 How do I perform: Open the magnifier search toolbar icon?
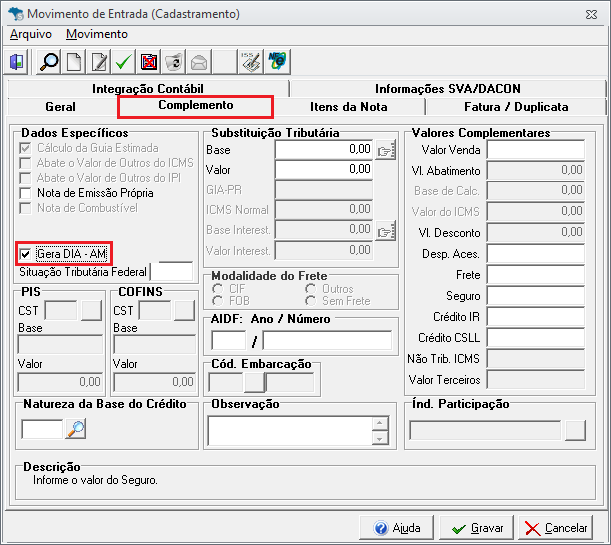click(49, 62)
